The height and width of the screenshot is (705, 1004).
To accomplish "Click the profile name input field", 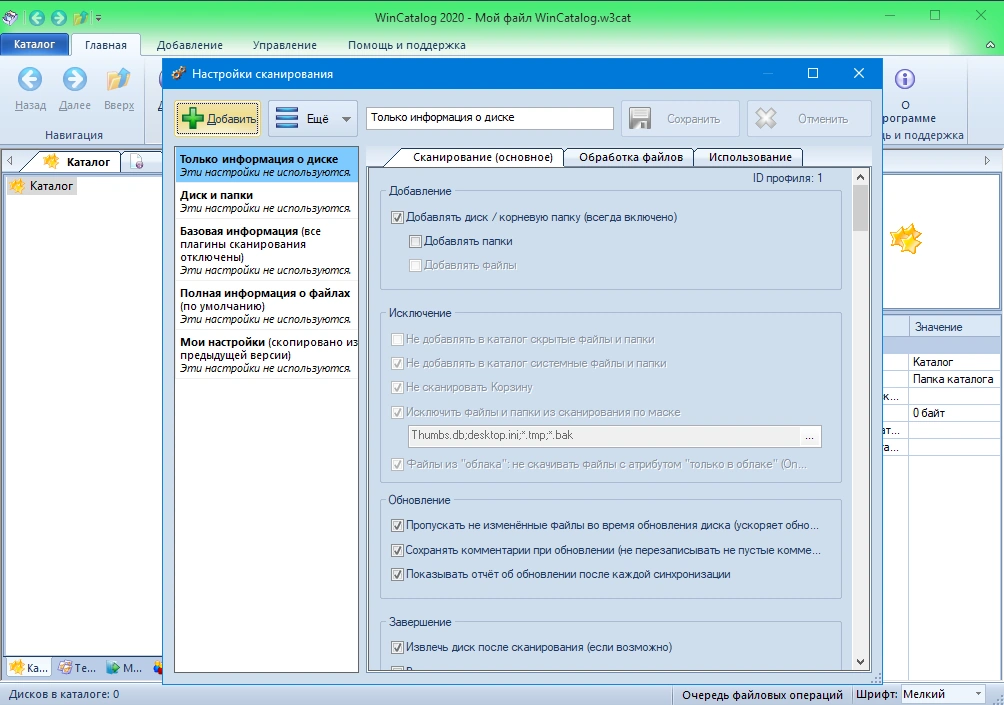I will (490, 118).
